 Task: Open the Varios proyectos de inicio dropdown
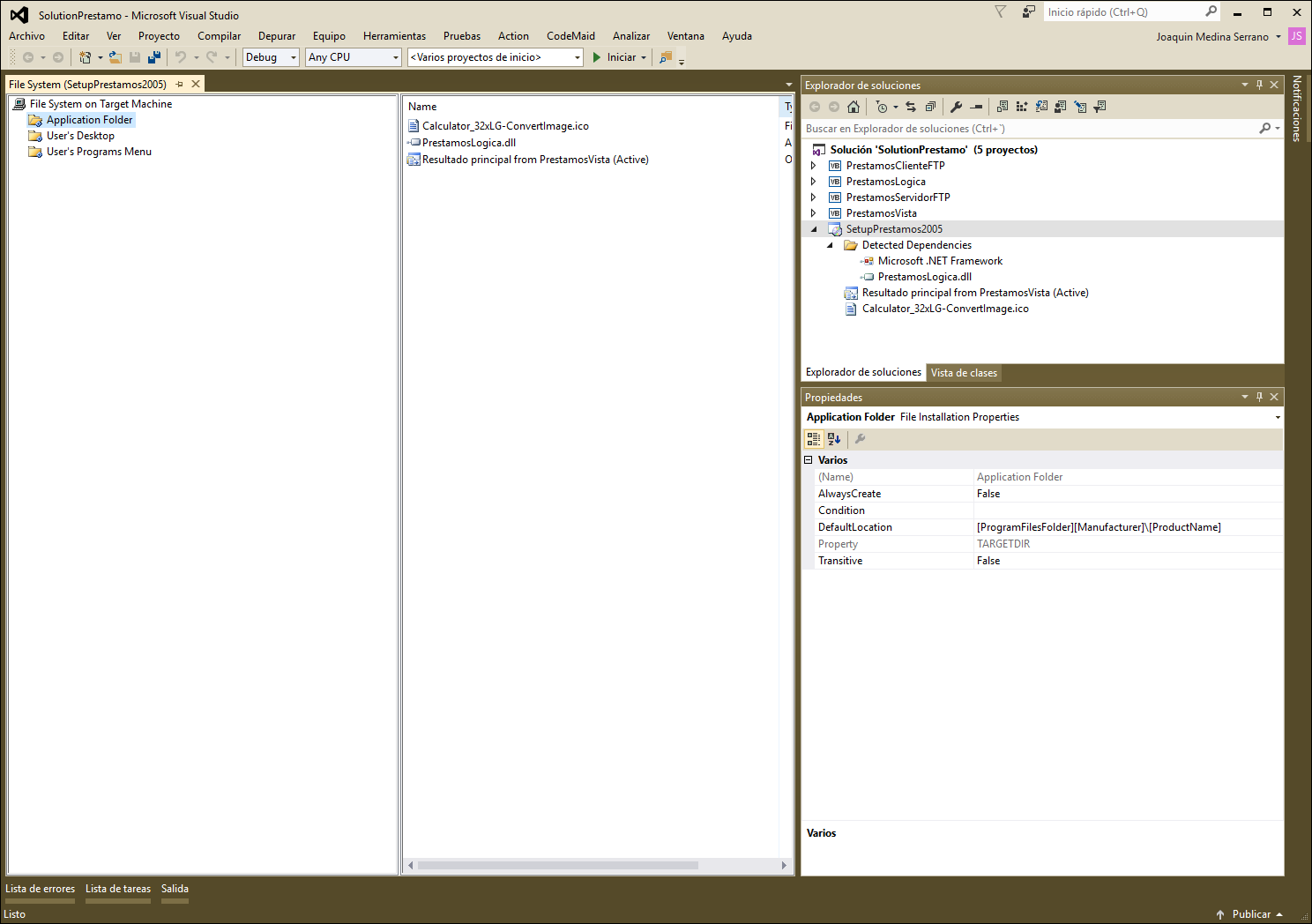point(578,57)
